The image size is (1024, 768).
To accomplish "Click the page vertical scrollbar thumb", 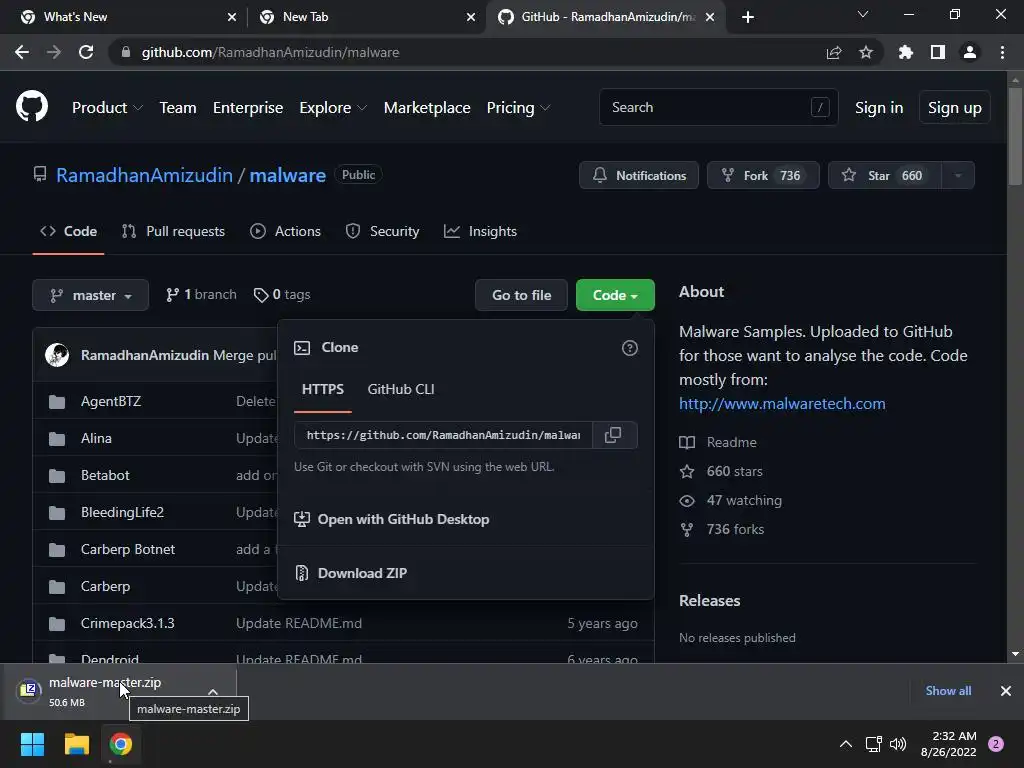I will pyautogui.click(x=1015, y=137).
